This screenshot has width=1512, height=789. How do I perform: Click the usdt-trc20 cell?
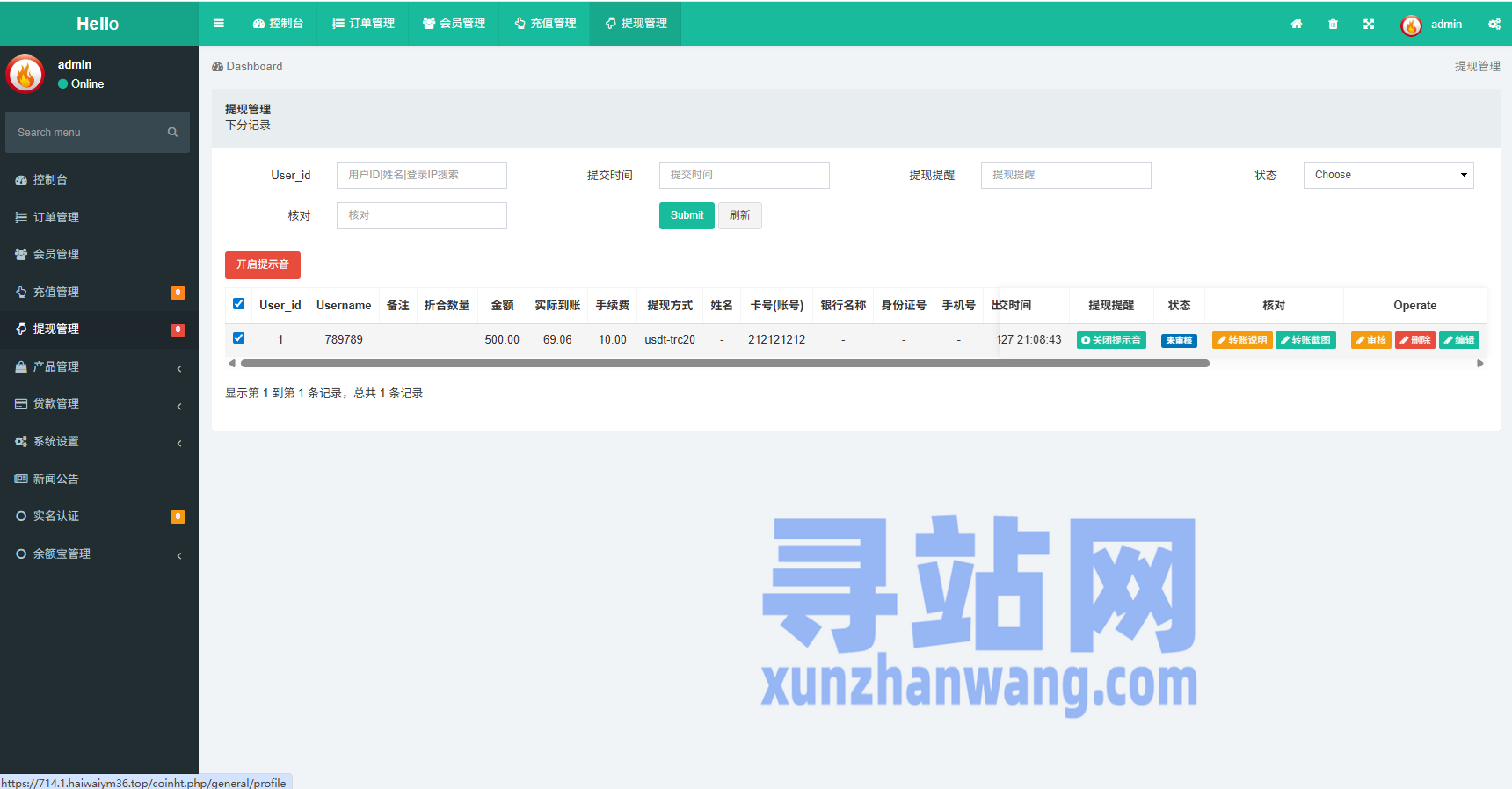point(670,339)
